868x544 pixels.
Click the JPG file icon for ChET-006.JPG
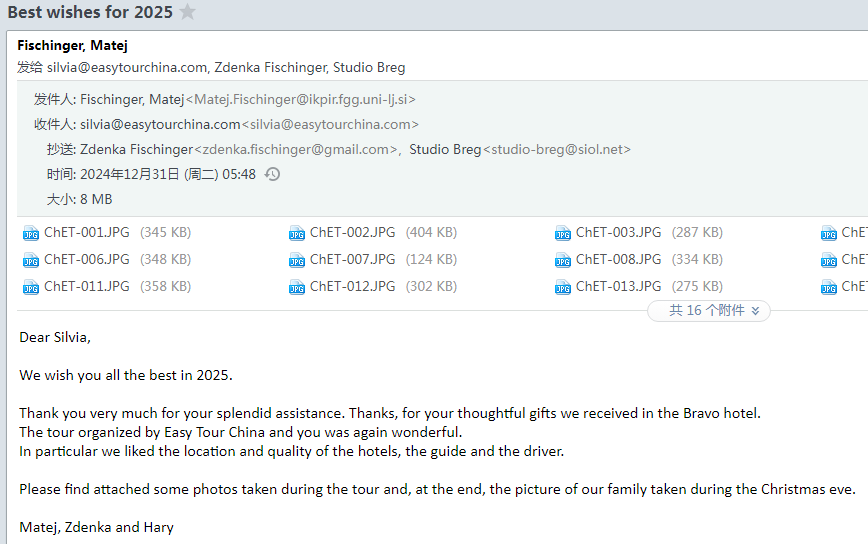coord(31,260)
